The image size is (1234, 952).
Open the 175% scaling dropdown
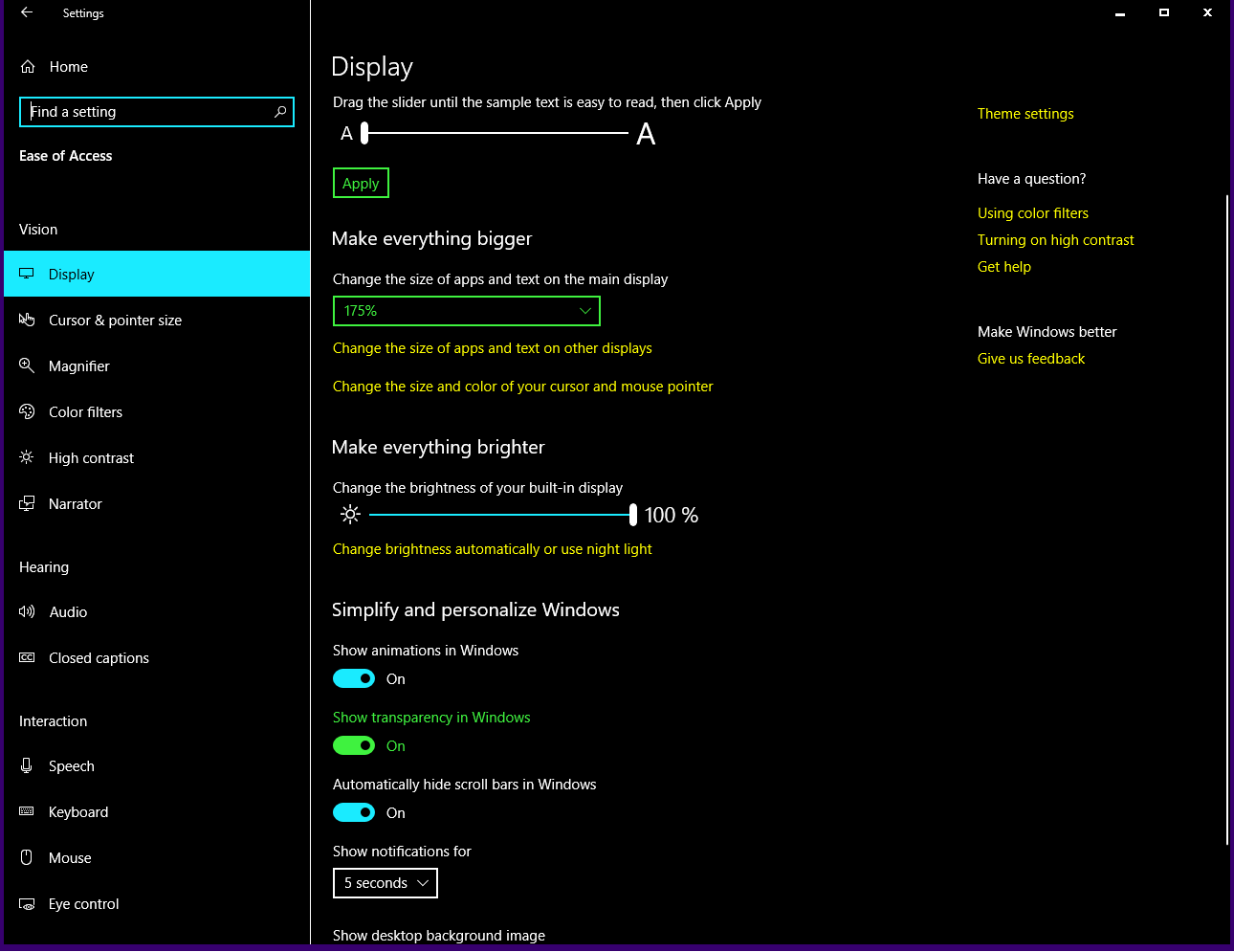coord(467,311)
